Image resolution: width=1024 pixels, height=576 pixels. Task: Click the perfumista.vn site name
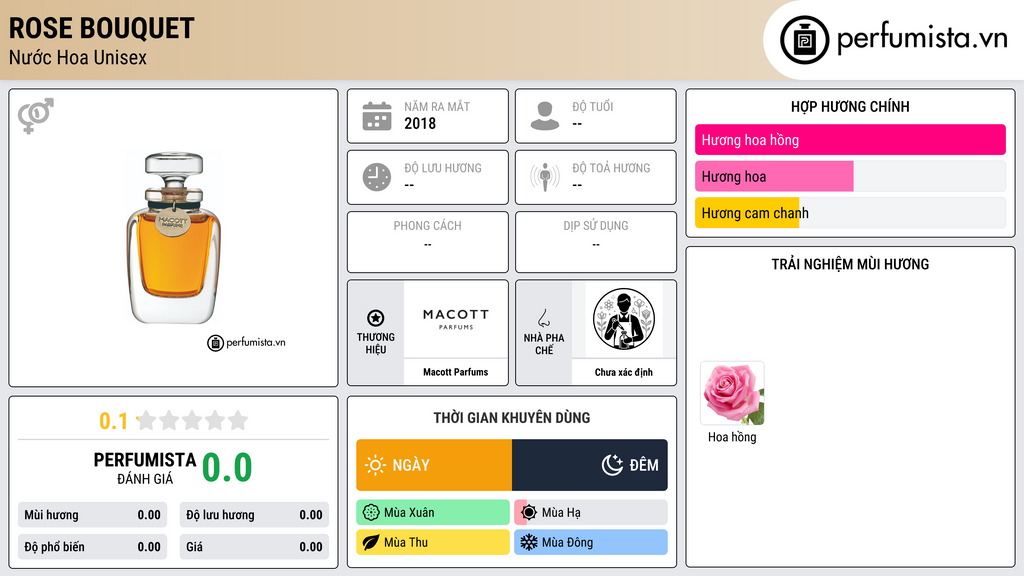pyautogui.click(x=922, y=38)
